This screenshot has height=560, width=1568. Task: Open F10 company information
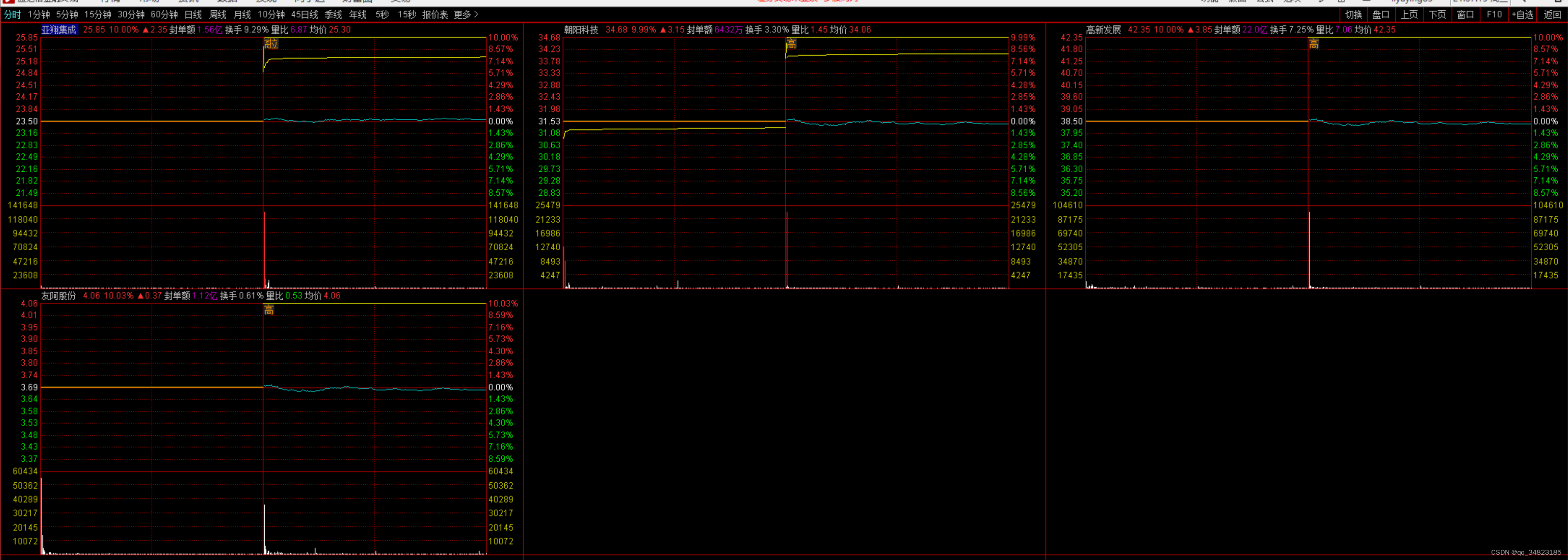(1494, 14)
